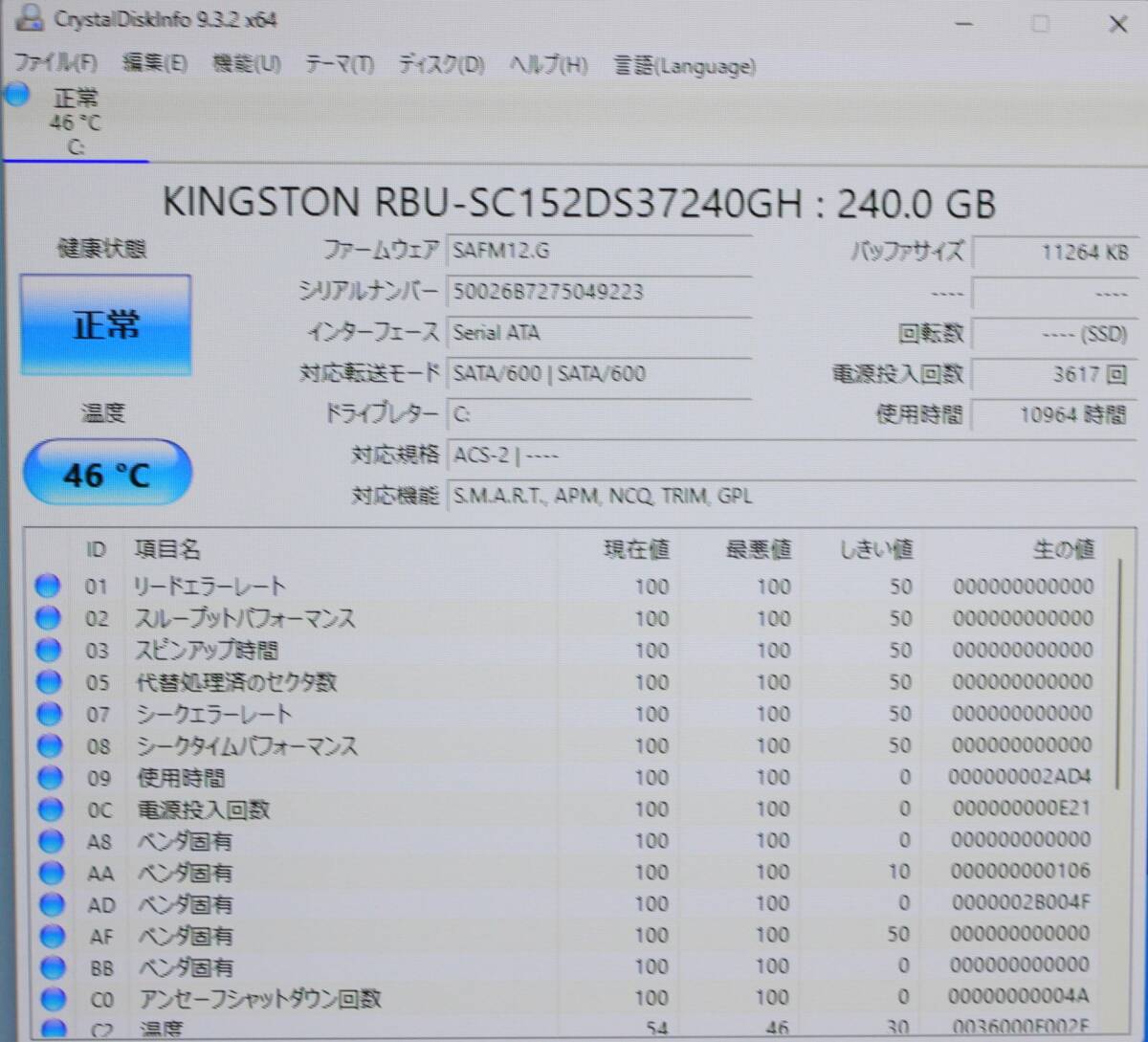Click the 最悪値 column header
1148x1042 pixels.
[x=759, y=549]
